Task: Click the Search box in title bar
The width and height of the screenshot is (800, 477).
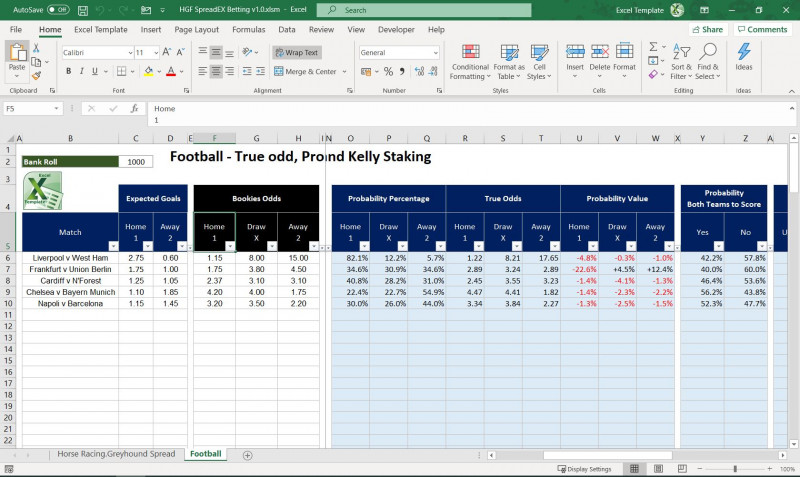Action: point(423,10)
